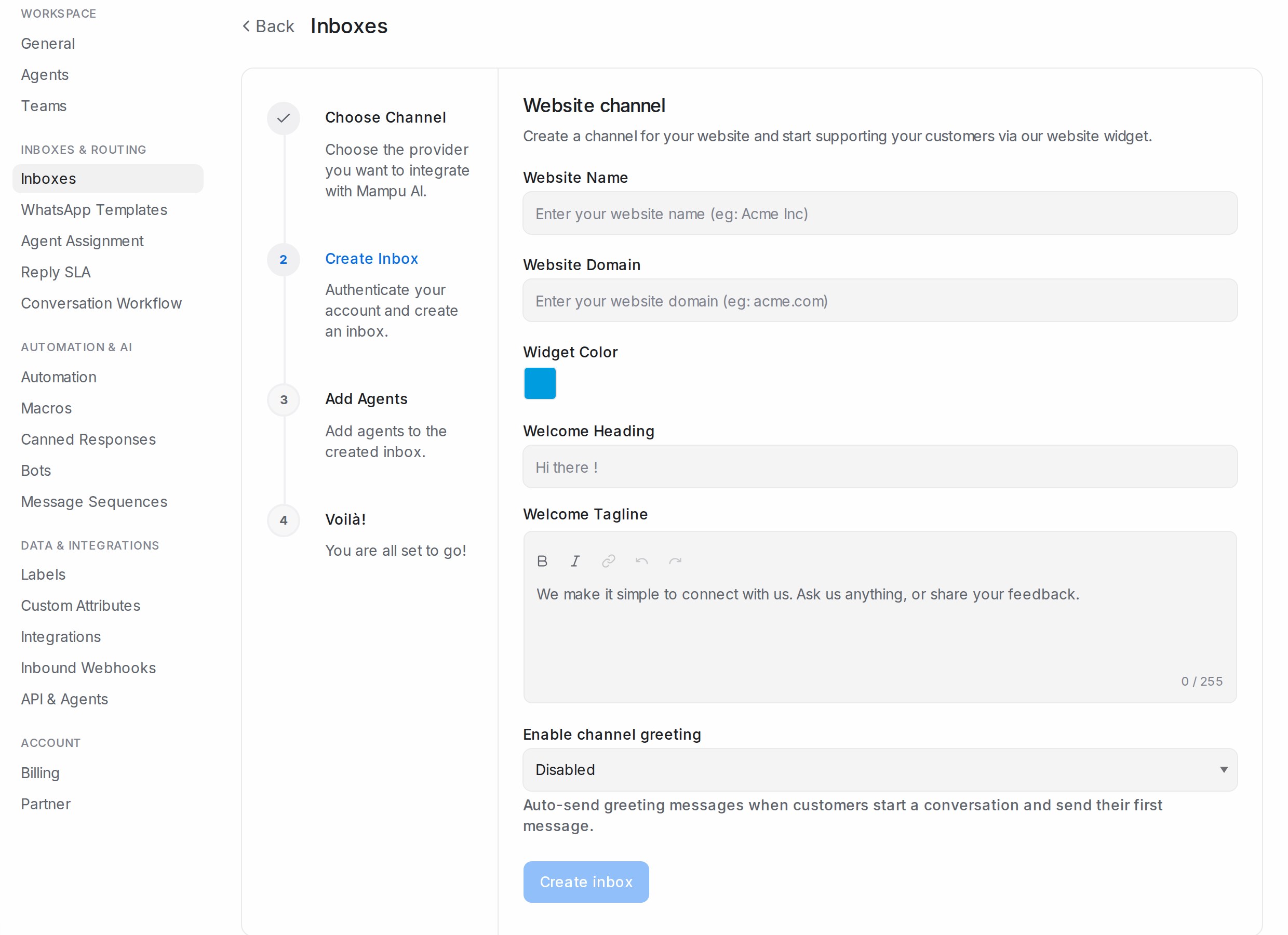Toggle bold formatting in tagline editor
Viewport: 1288px width, 935px height.
[x=542, y=561]
